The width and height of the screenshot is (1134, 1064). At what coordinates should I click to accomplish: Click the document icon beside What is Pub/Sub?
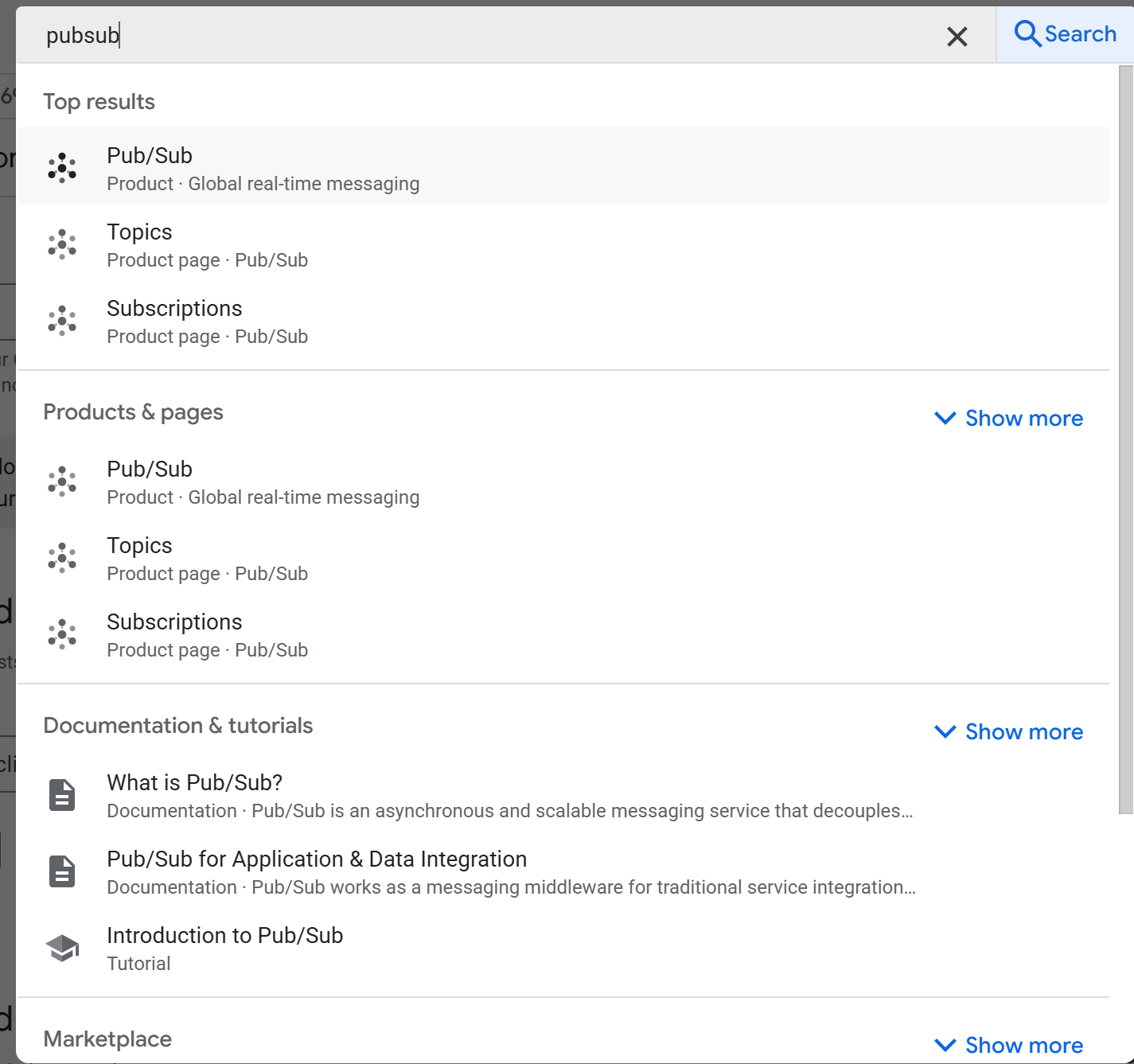62,795
